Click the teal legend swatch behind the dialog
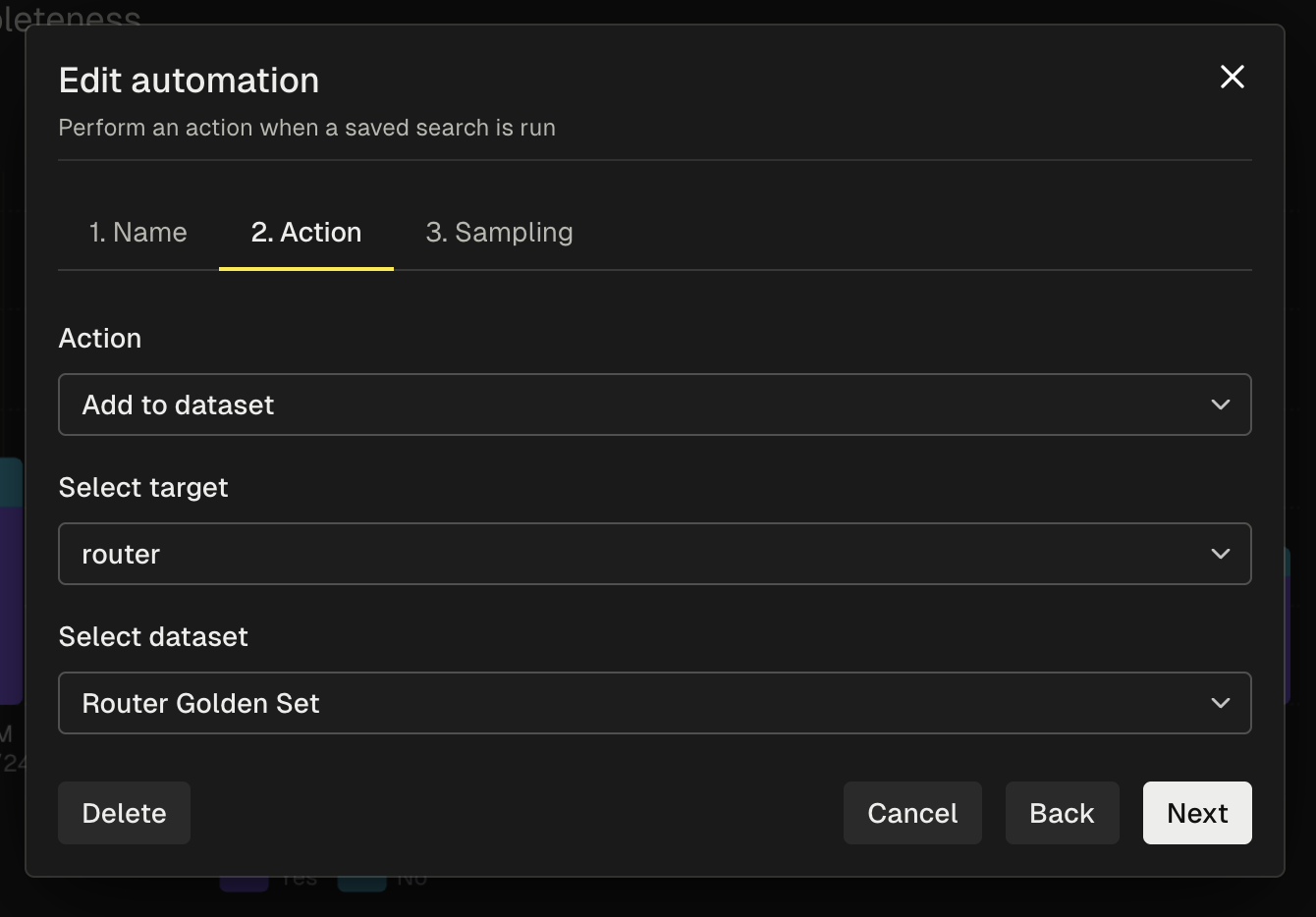The width and height of the screenshot is (1316, 917). coord(361,883)
